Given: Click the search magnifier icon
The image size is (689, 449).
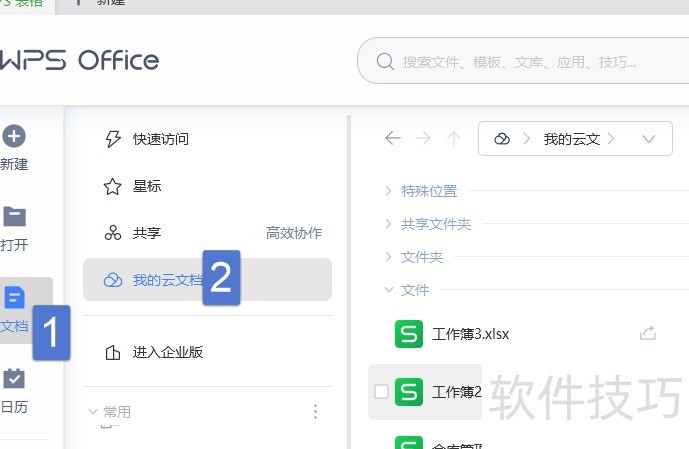Looking at the screenshot, I should (x=385, y=62).
